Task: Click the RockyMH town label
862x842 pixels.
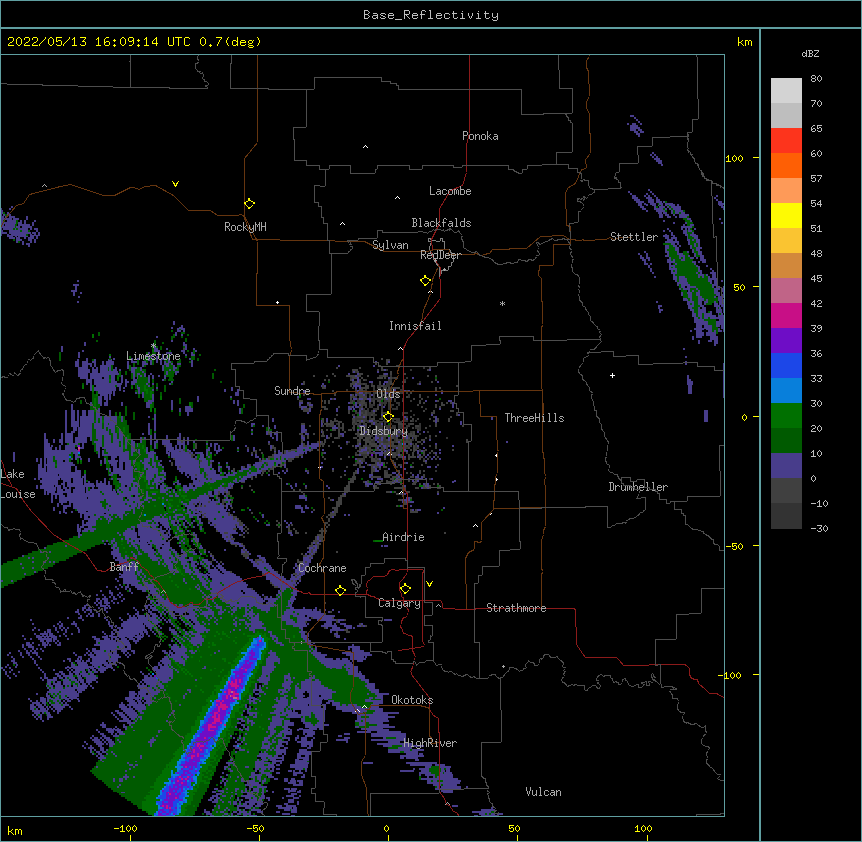Action: click(245, 227)
